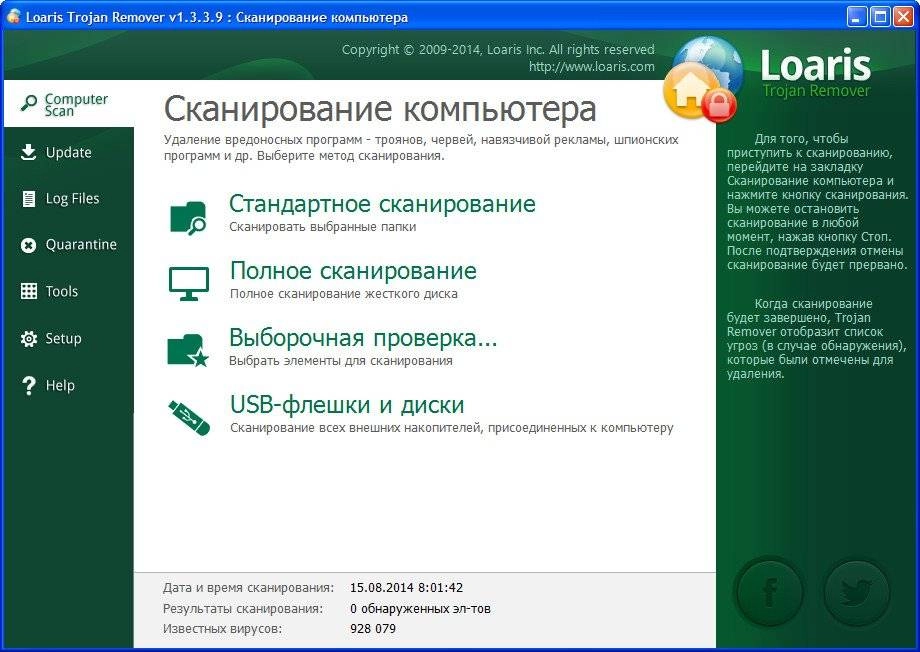The width and height of the screenshot is (920, 652).
Task: Click the Сканировать выбранные папки subtitle
Action: [323, 227]
